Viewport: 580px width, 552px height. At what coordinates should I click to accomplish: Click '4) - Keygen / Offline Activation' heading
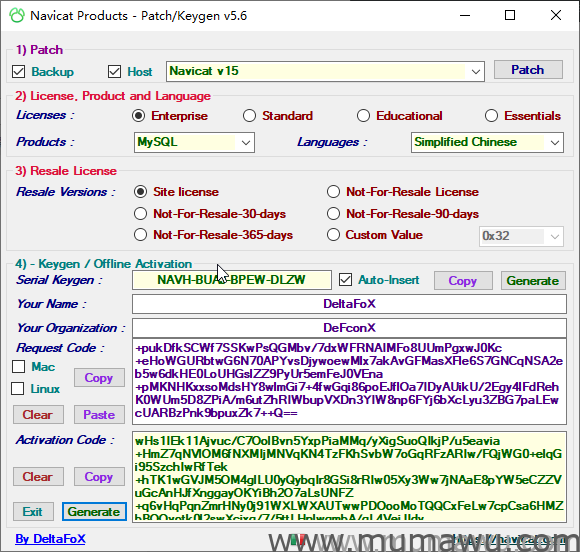point(104,264)
